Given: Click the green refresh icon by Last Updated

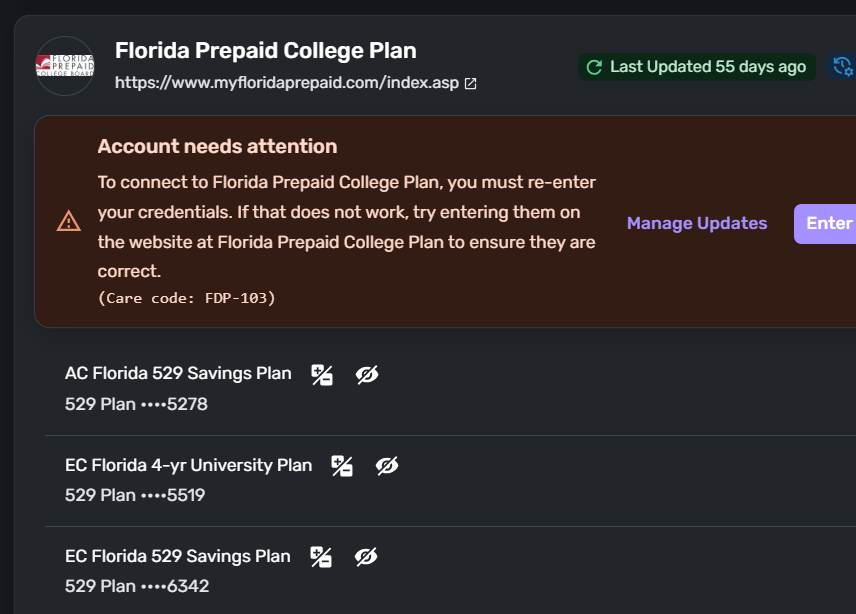Looking at the screenshot, I should point(594,67).
